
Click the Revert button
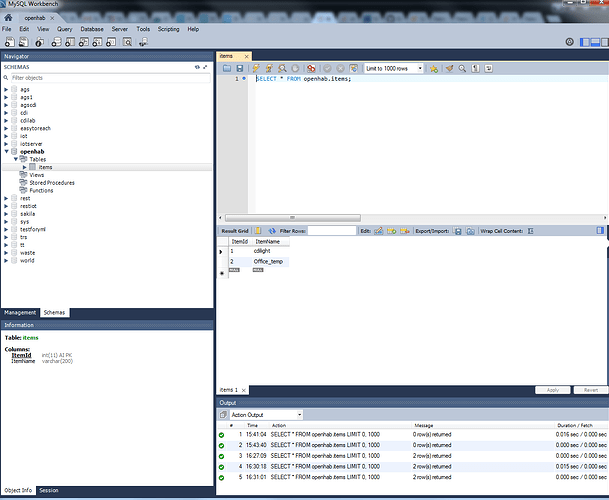tap(590, 390)
